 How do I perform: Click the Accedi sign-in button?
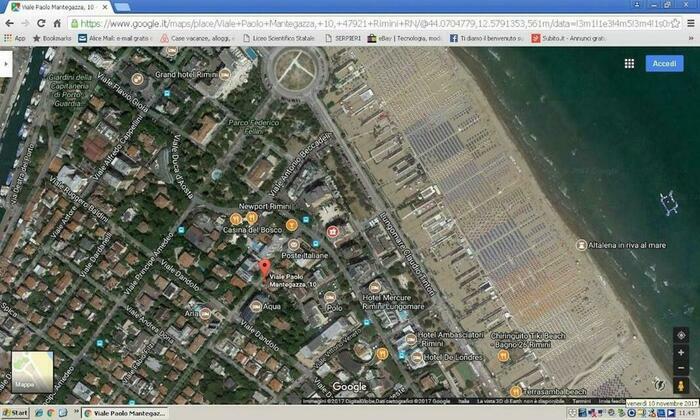(664, 64)
